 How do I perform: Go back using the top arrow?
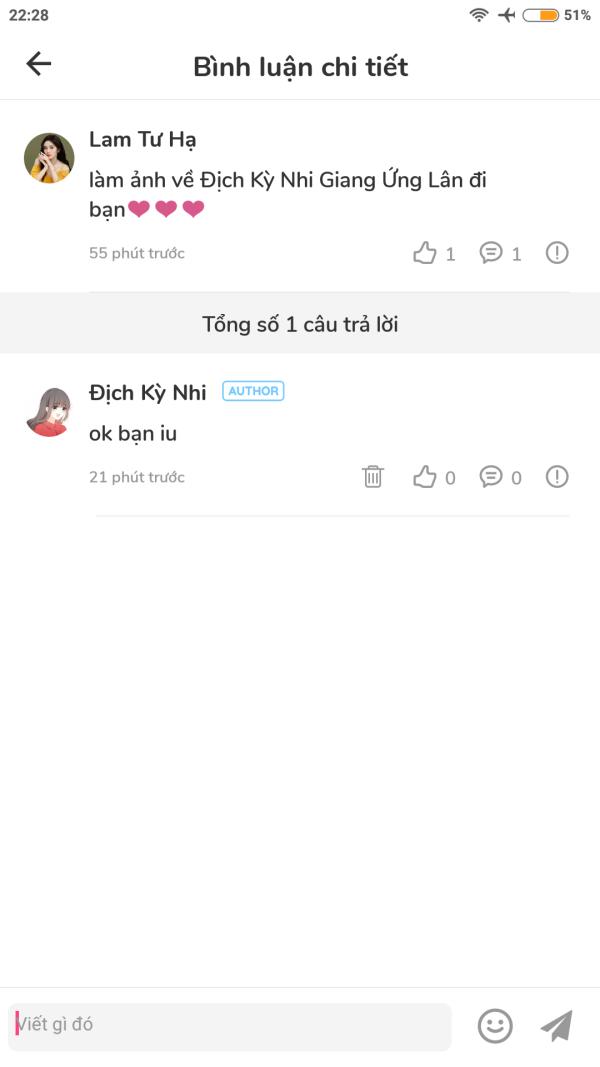pyautogui.click(x=38, y=64)
